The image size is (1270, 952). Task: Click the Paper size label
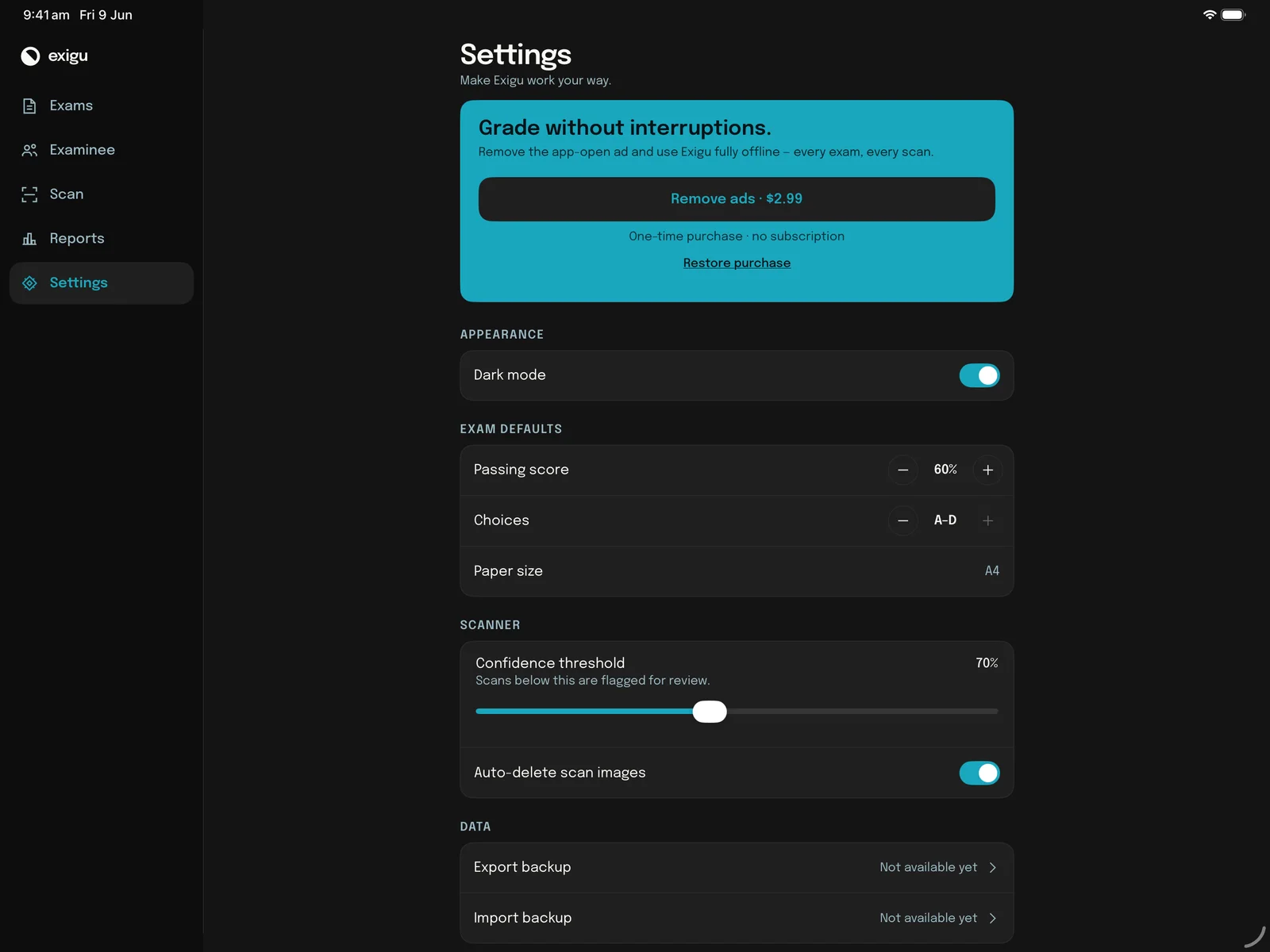[x=508, y=571]
